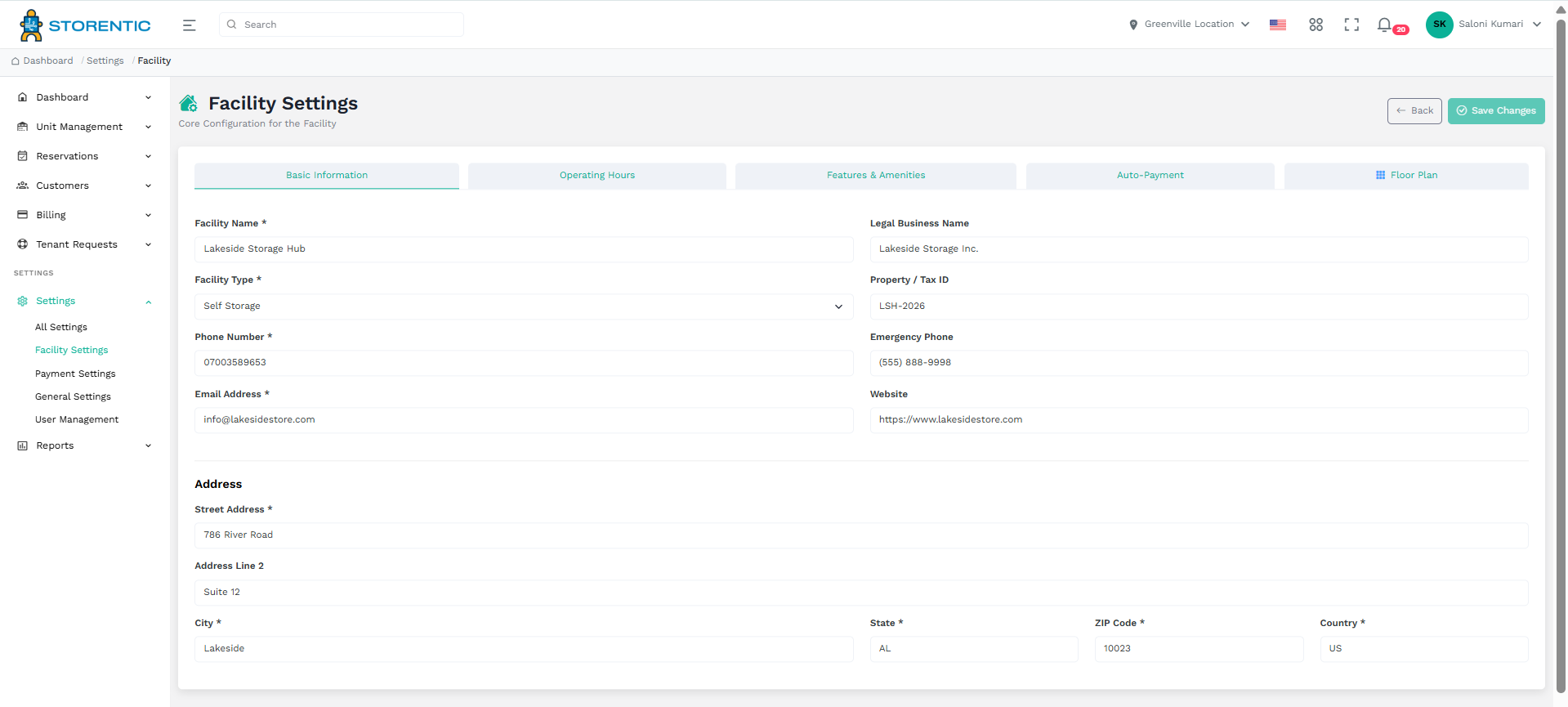Image resolution: width=1568 pixels, height=707 pixels.
Task: Click the Country field
Action: pyautogui.click(x=1424, y=649)
